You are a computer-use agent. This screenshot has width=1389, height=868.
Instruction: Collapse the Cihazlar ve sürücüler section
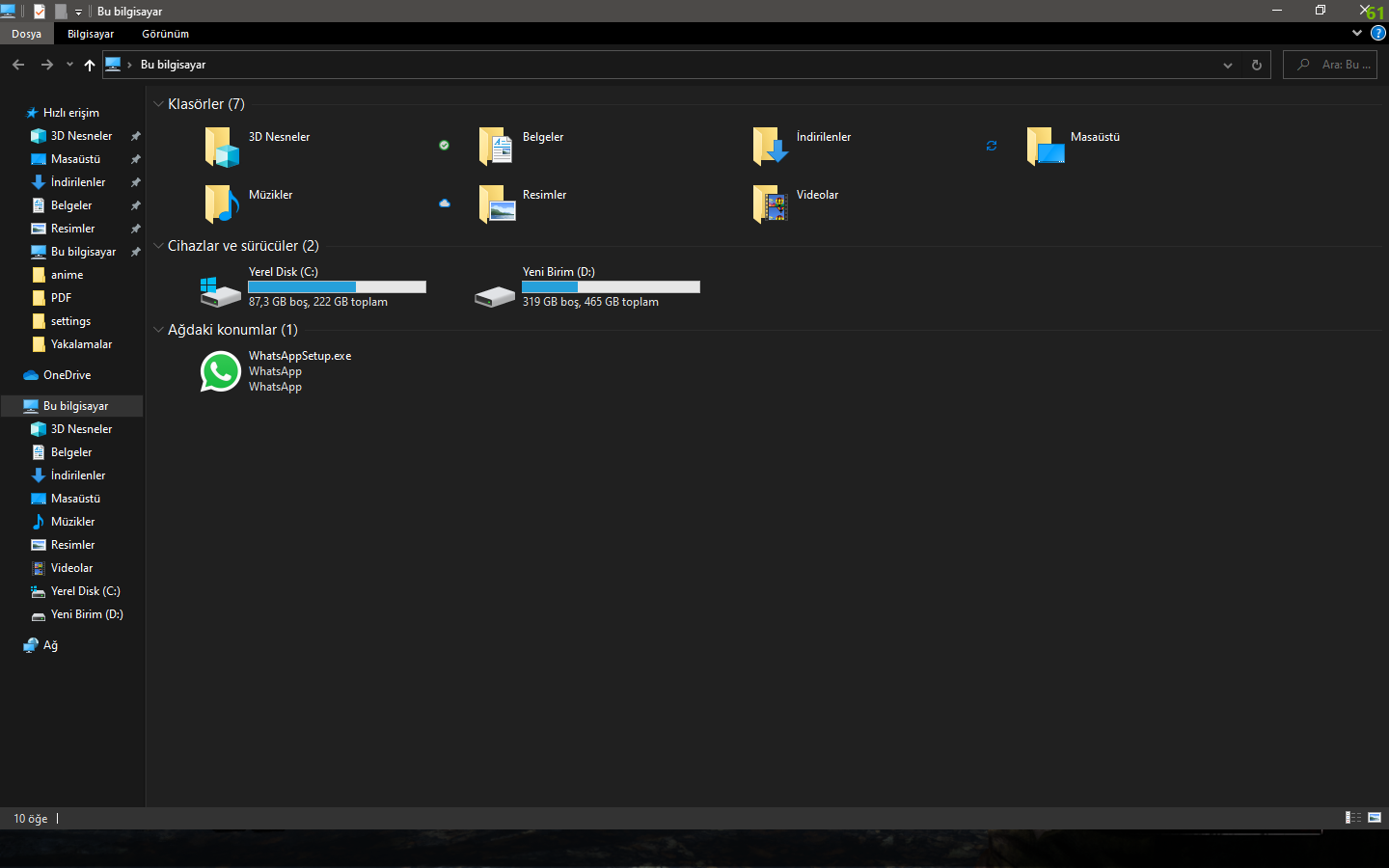158,246
